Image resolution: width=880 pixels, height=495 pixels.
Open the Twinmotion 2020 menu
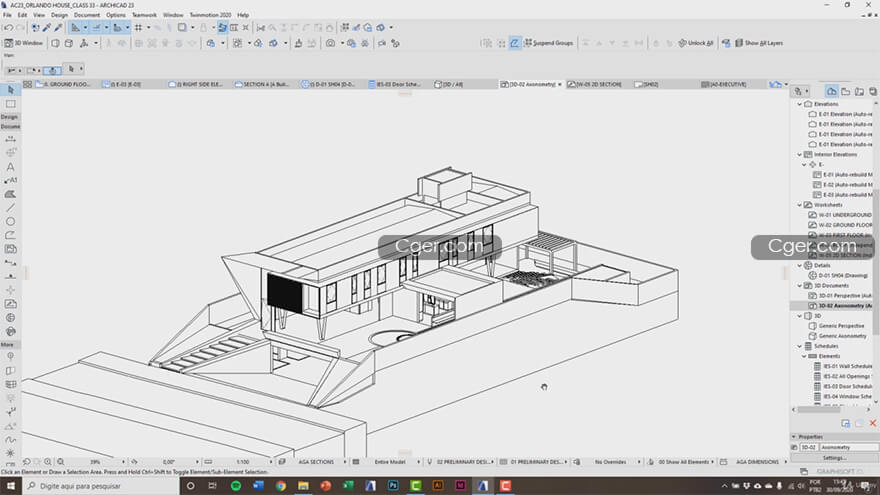click(210, 15)
